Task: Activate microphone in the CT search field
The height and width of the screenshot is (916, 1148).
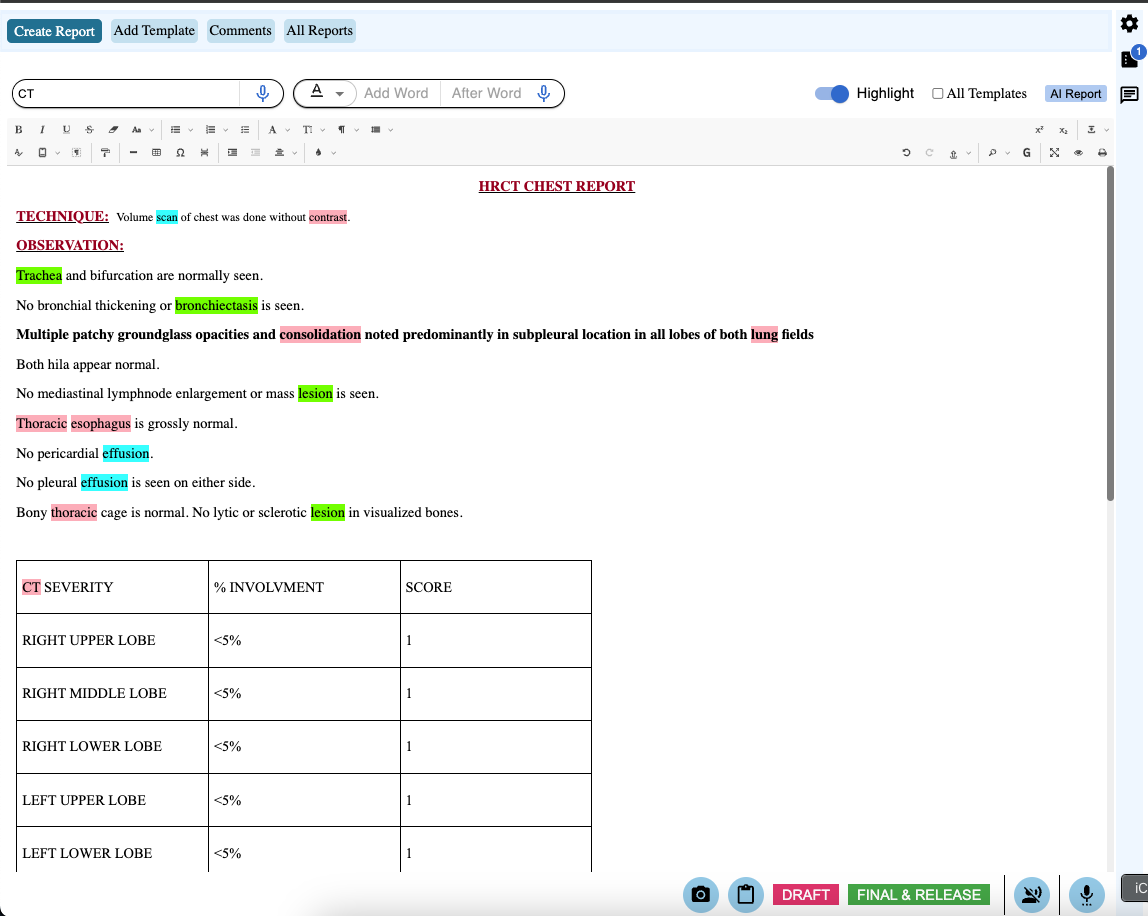Action: click(263, 93)
